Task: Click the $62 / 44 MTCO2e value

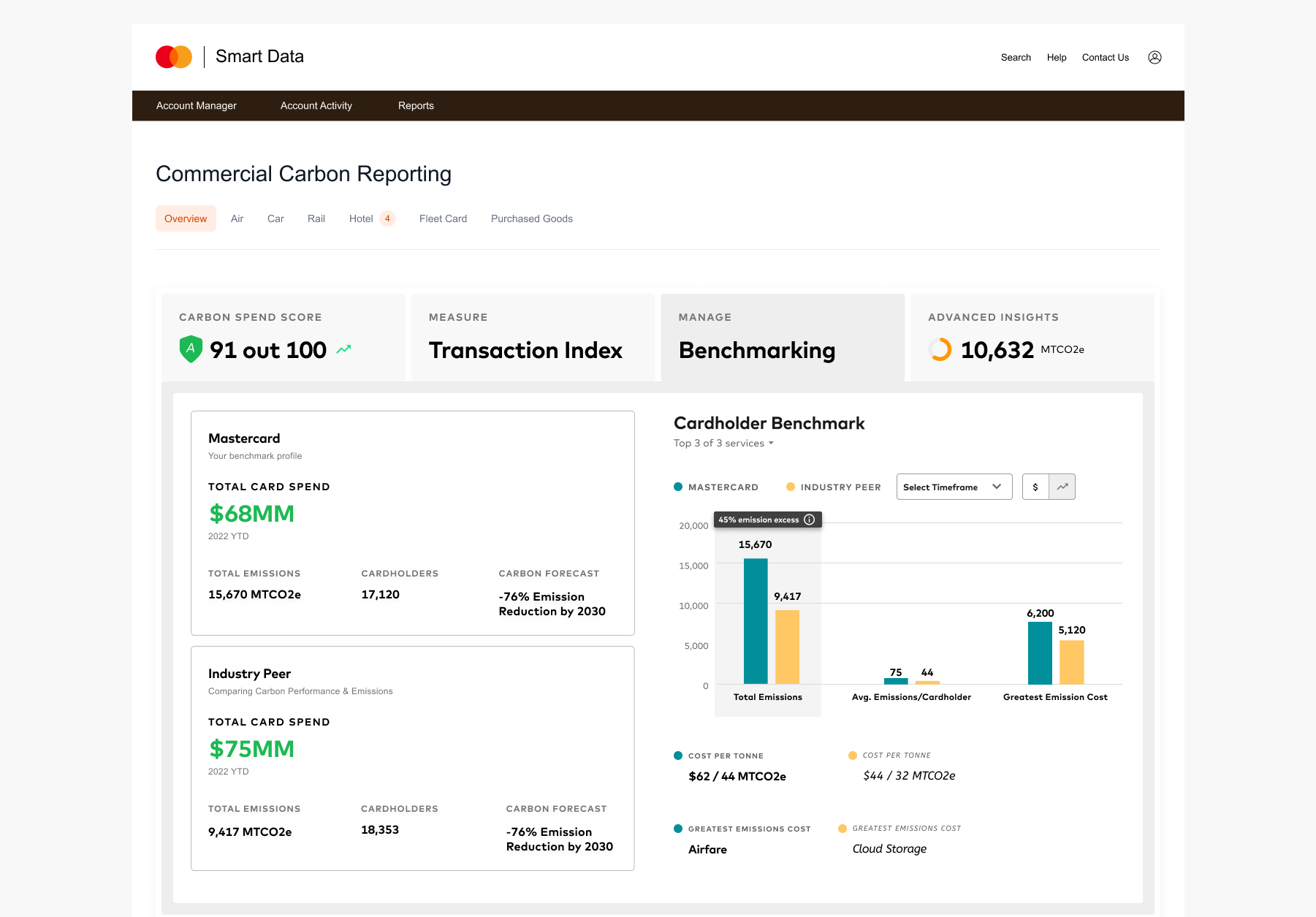Action: pyautogui.click(x=737, y=776)
